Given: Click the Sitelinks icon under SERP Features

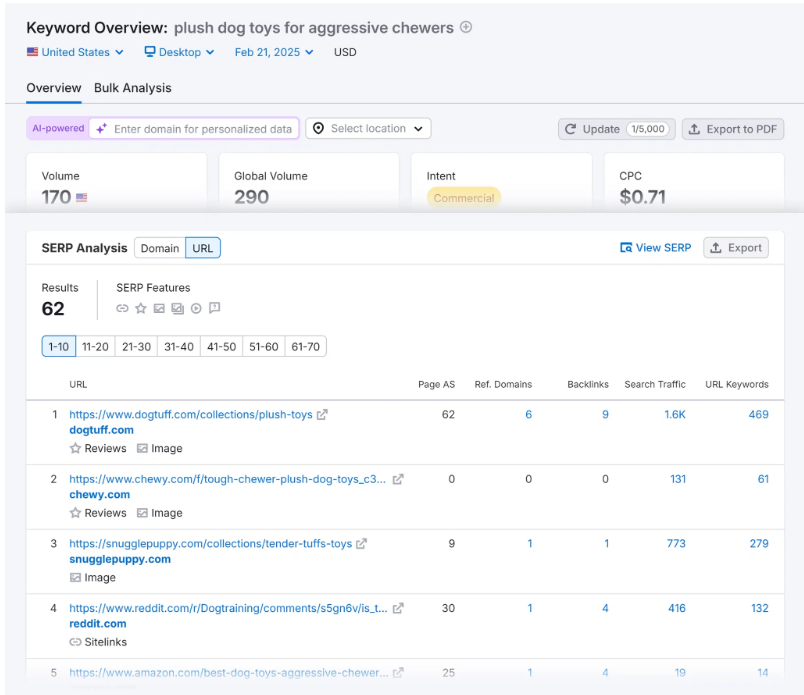Looking at the screenshot, I should (x=122, y=308).
